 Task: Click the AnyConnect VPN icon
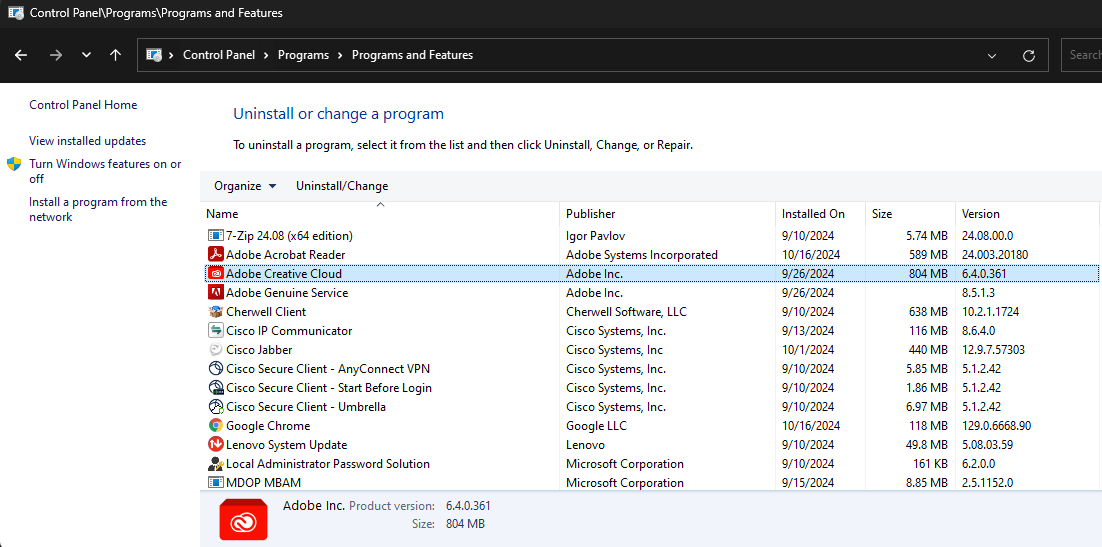coord(215,368)
